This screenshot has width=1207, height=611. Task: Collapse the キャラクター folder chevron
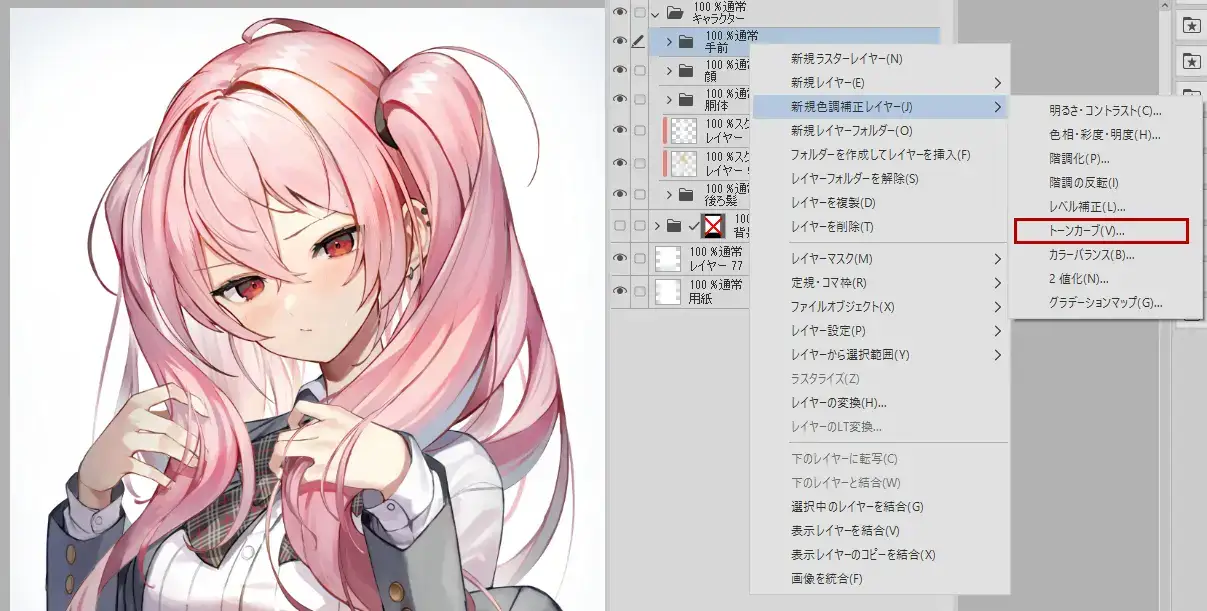pos(655,13)
